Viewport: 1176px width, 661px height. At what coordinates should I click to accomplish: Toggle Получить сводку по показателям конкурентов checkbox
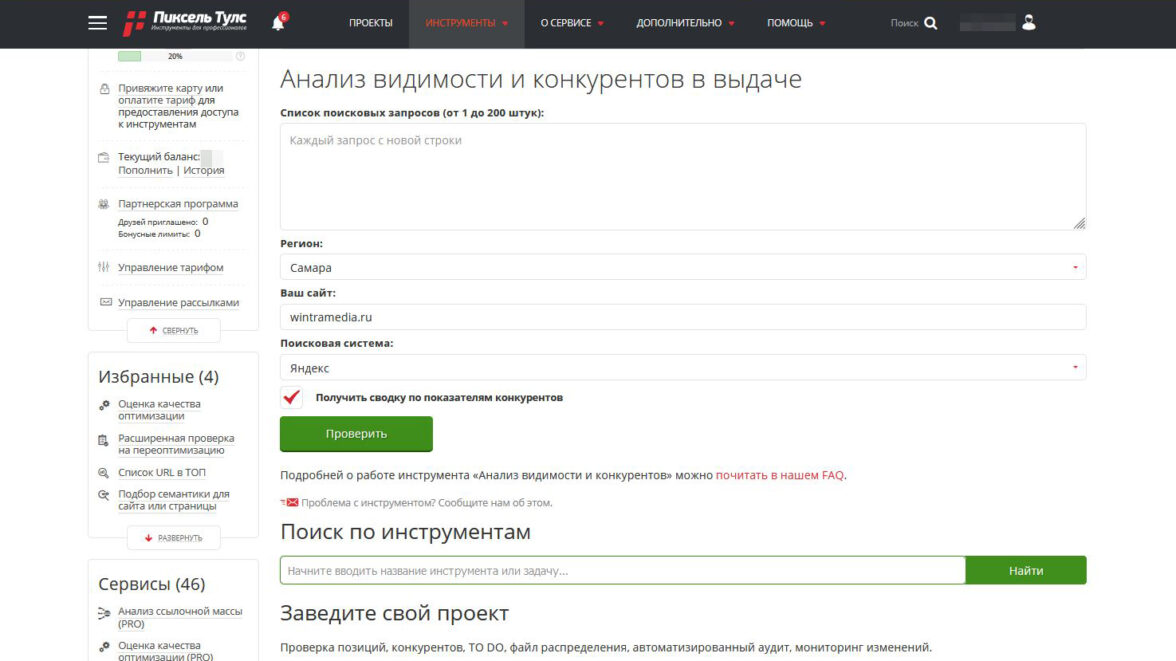[292, 397]
